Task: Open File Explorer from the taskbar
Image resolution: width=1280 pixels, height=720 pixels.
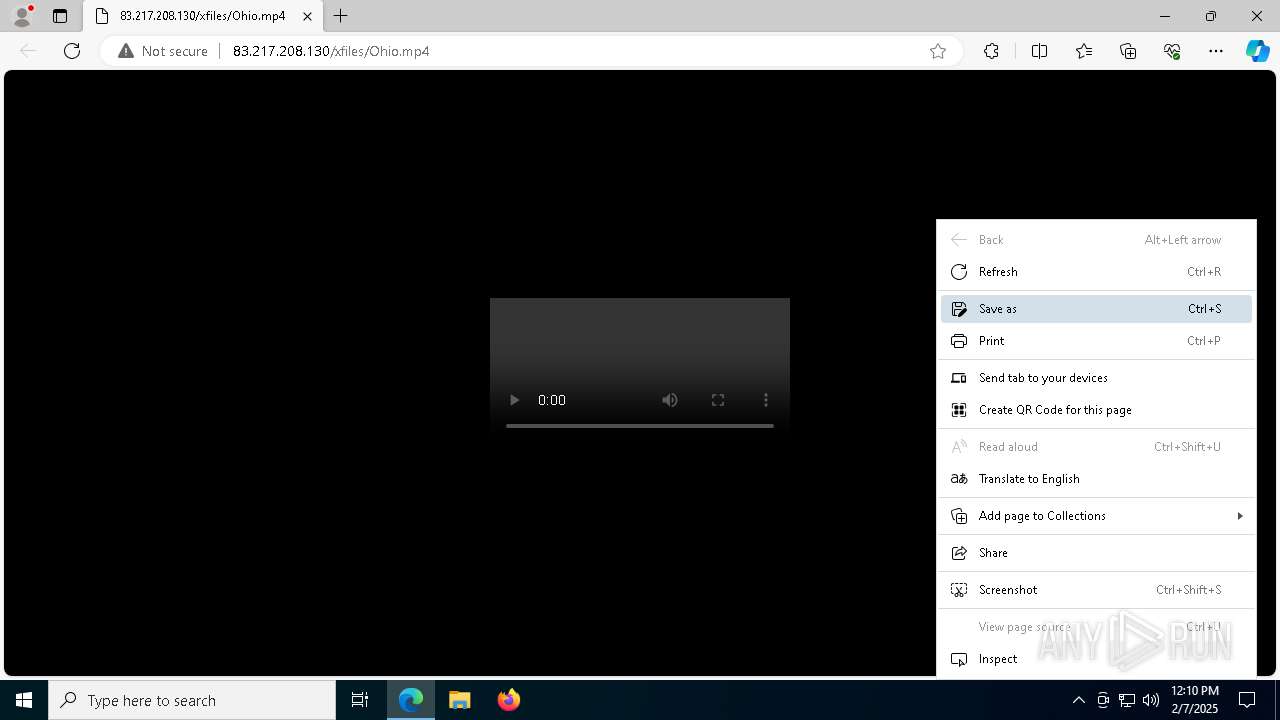Action: (x=459, y=700)
